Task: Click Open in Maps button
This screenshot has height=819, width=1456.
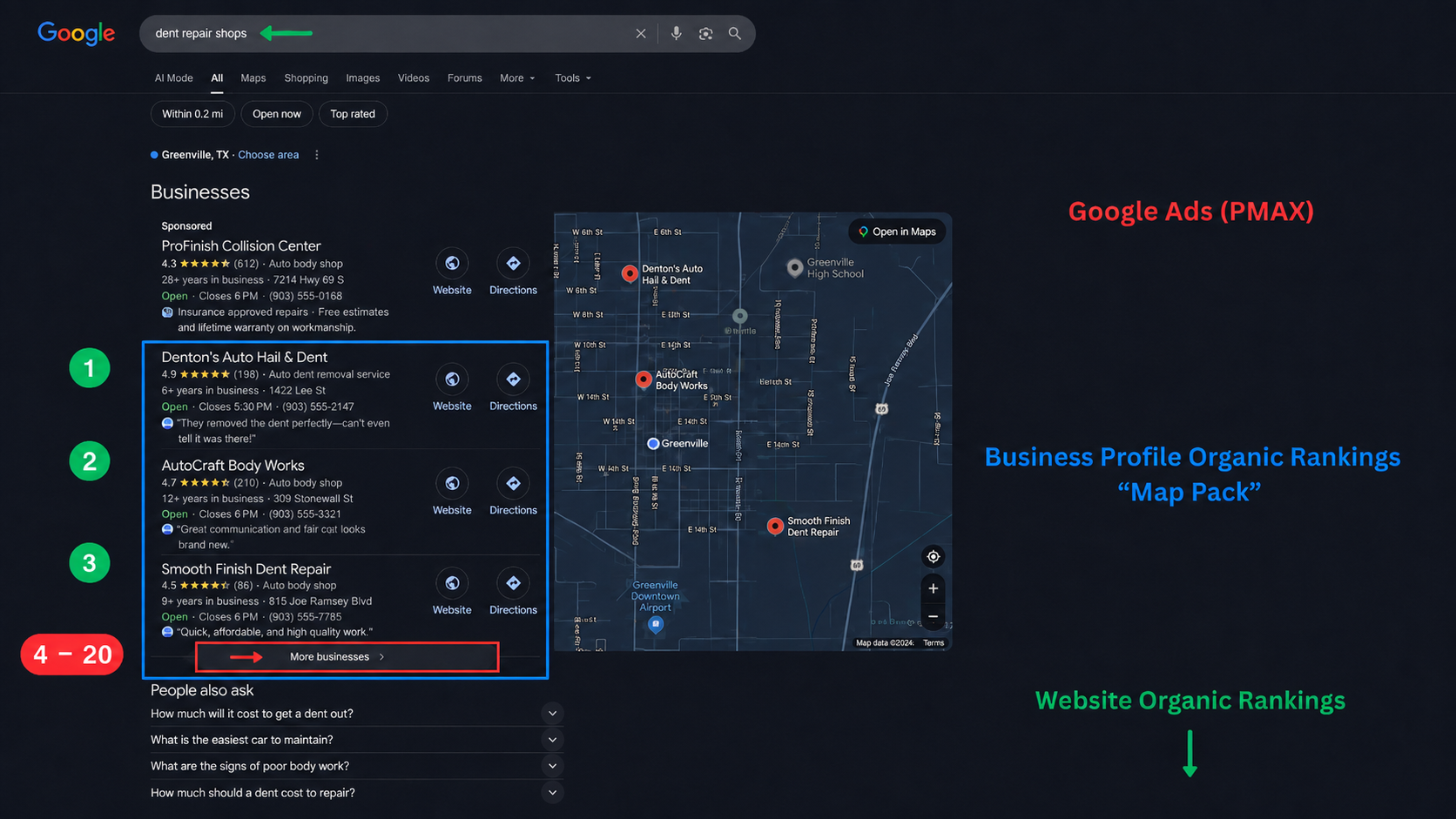Action: [897, 232]
